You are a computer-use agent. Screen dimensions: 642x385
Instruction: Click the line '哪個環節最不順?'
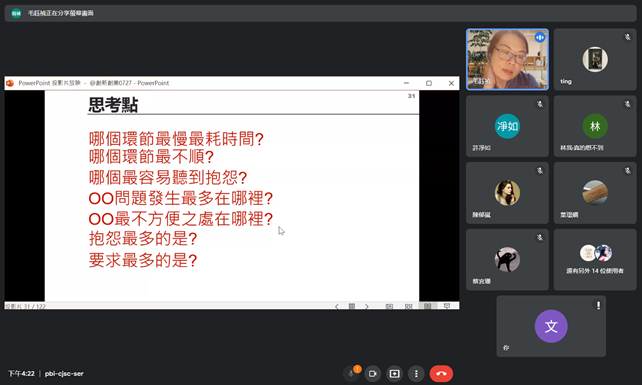(x=151, y=156)
